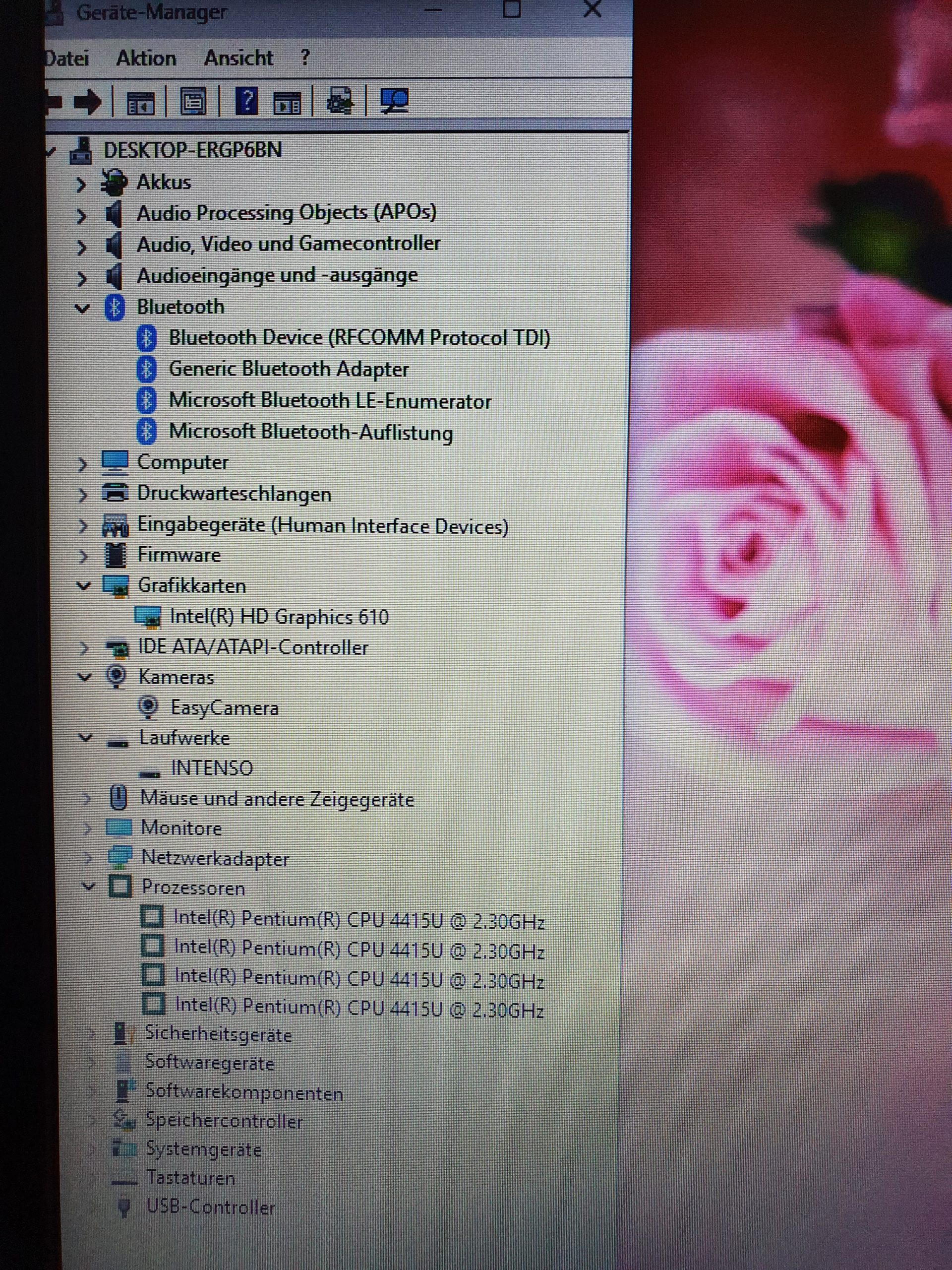Click the forward arrow toolbar icon
The image size is (952, 1270).
tap(88, 102)
